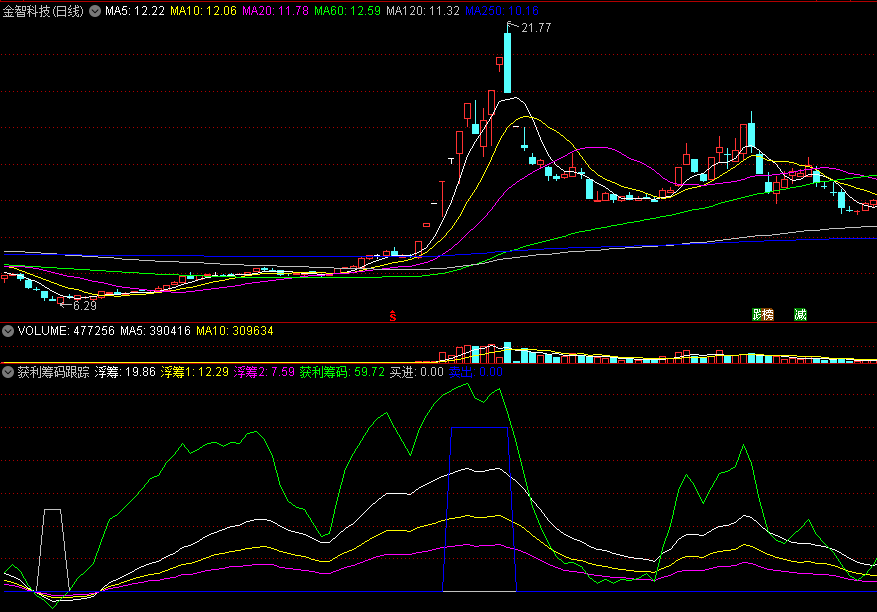Click the green 跌榜 tag
The height and width of the screenshot is (612, 877).
[x=763, y=314]
